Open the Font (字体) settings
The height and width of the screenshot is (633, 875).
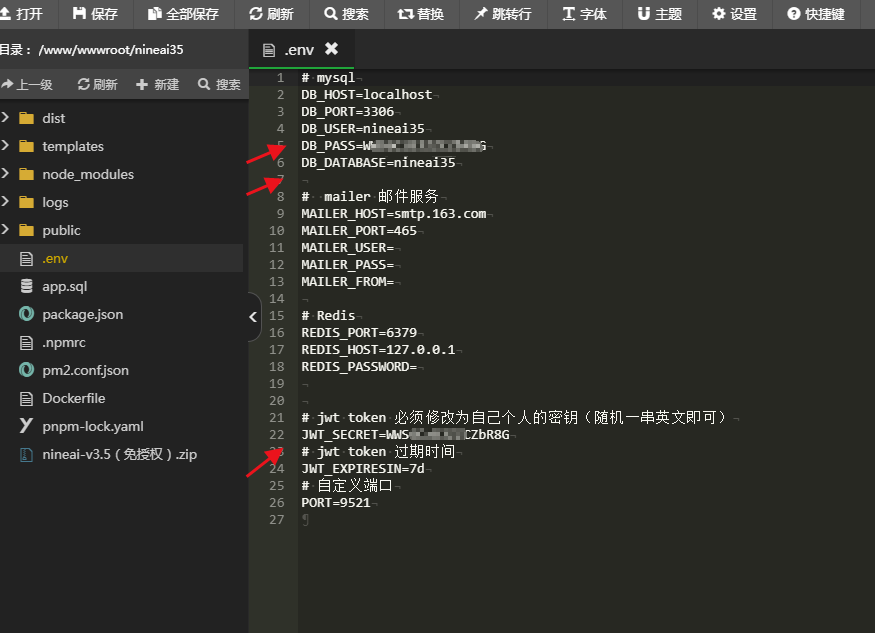tap(584, 14)
